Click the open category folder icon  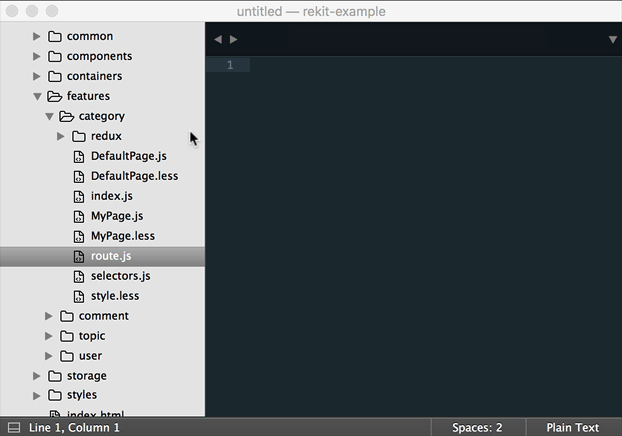[x=67, y=116]
